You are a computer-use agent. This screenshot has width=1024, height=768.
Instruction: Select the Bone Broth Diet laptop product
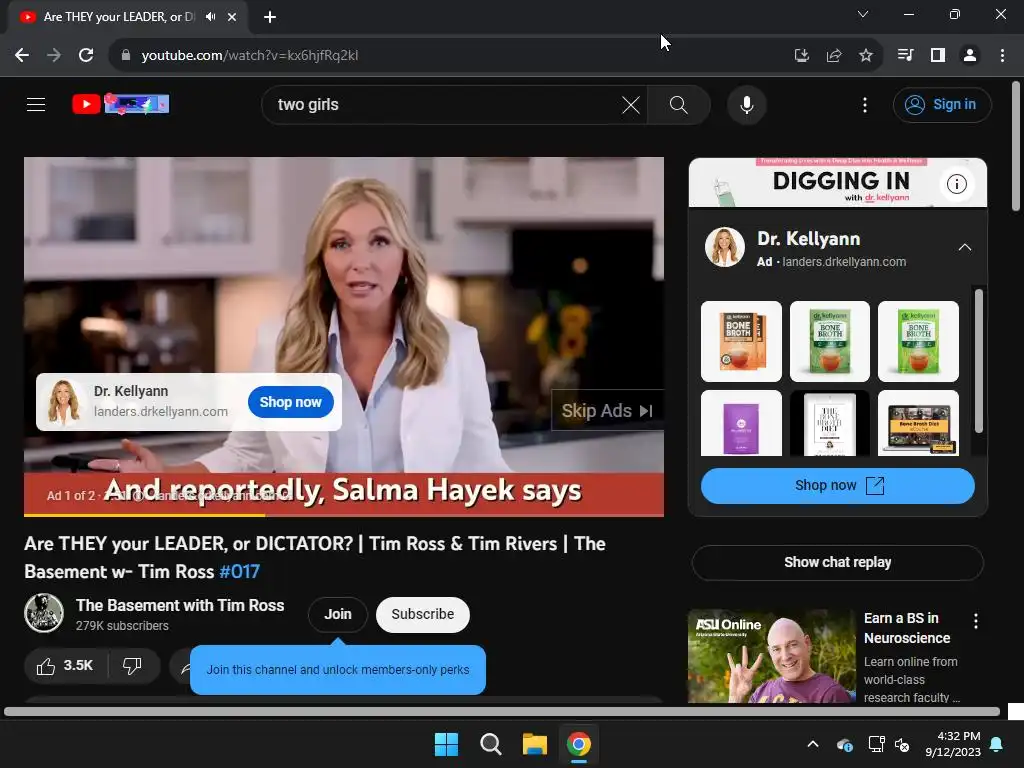point(918,423)
